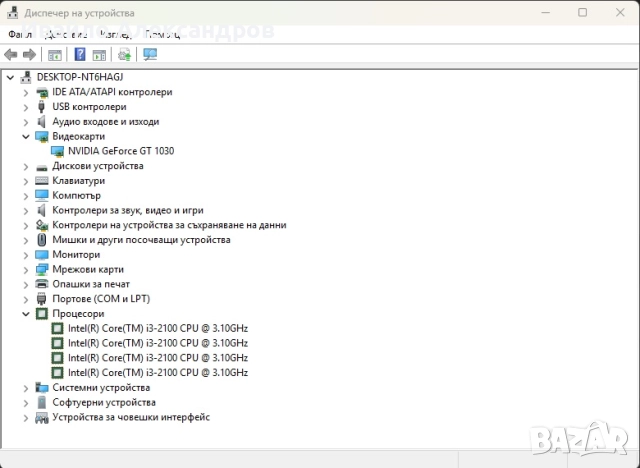This screenshot has width=640, height=468.
Task: Expand the Клавиатури category
Action: click(x=26, y=181)
